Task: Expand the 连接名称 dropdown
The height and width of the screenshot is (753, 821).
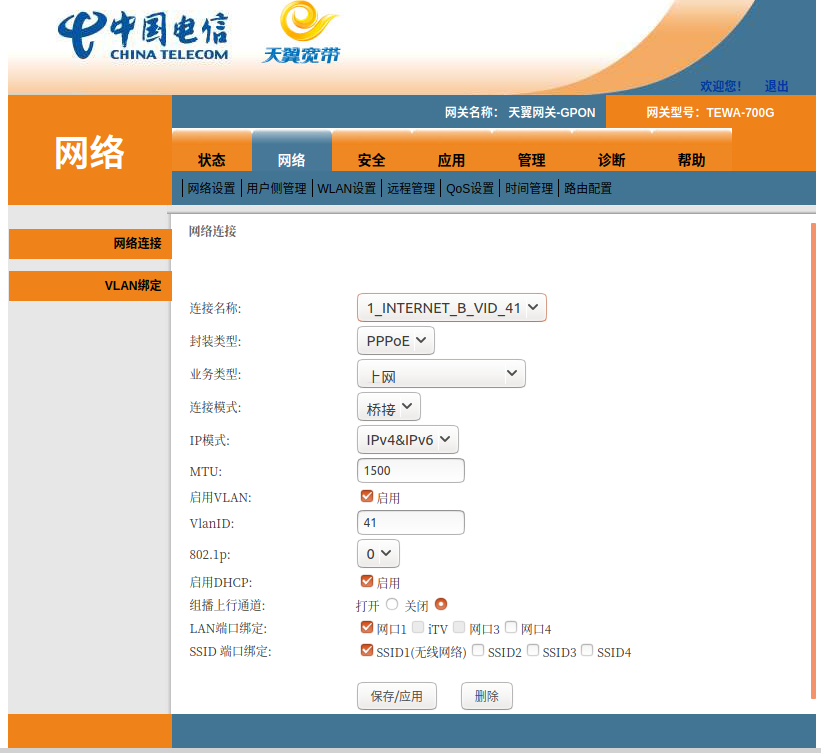Action: point(451,308)
